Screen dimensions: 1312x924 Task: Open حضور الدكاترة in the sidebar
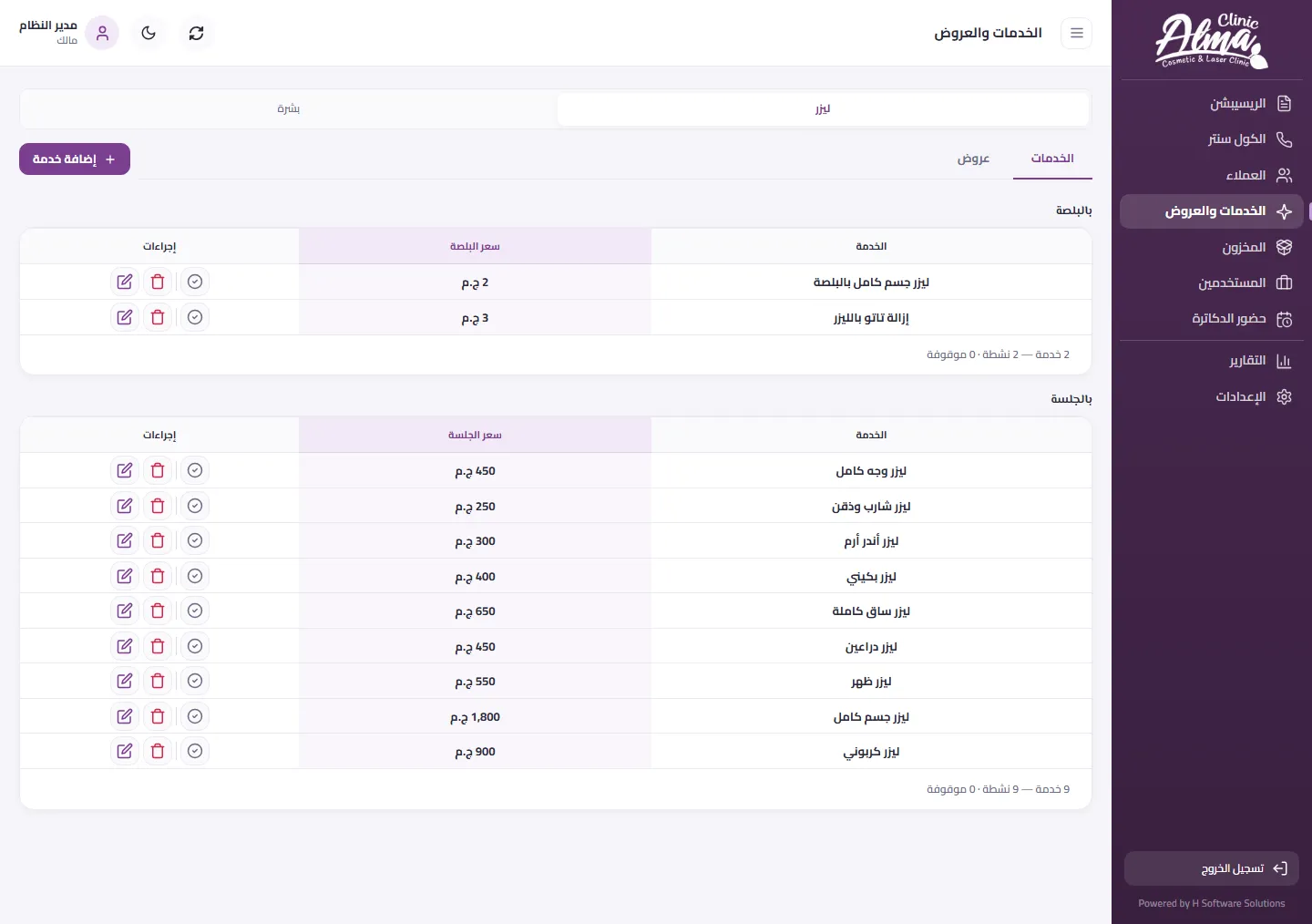(x=1212, y=319)
